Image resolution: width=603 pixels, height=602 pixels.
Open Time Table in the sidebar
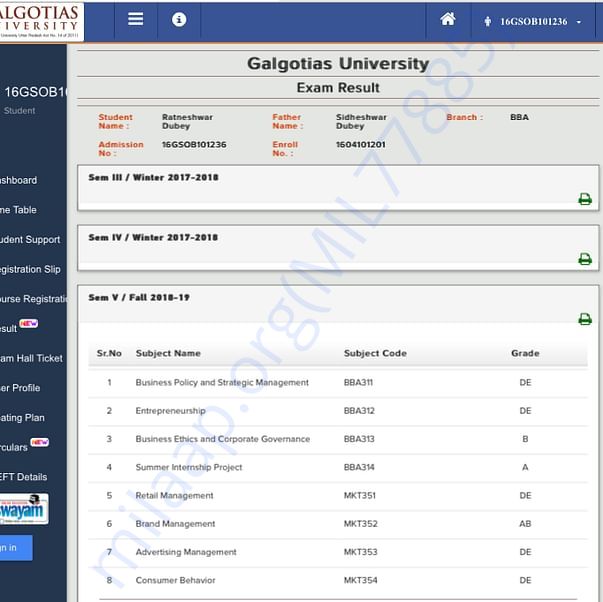click(x=18, y=210)
